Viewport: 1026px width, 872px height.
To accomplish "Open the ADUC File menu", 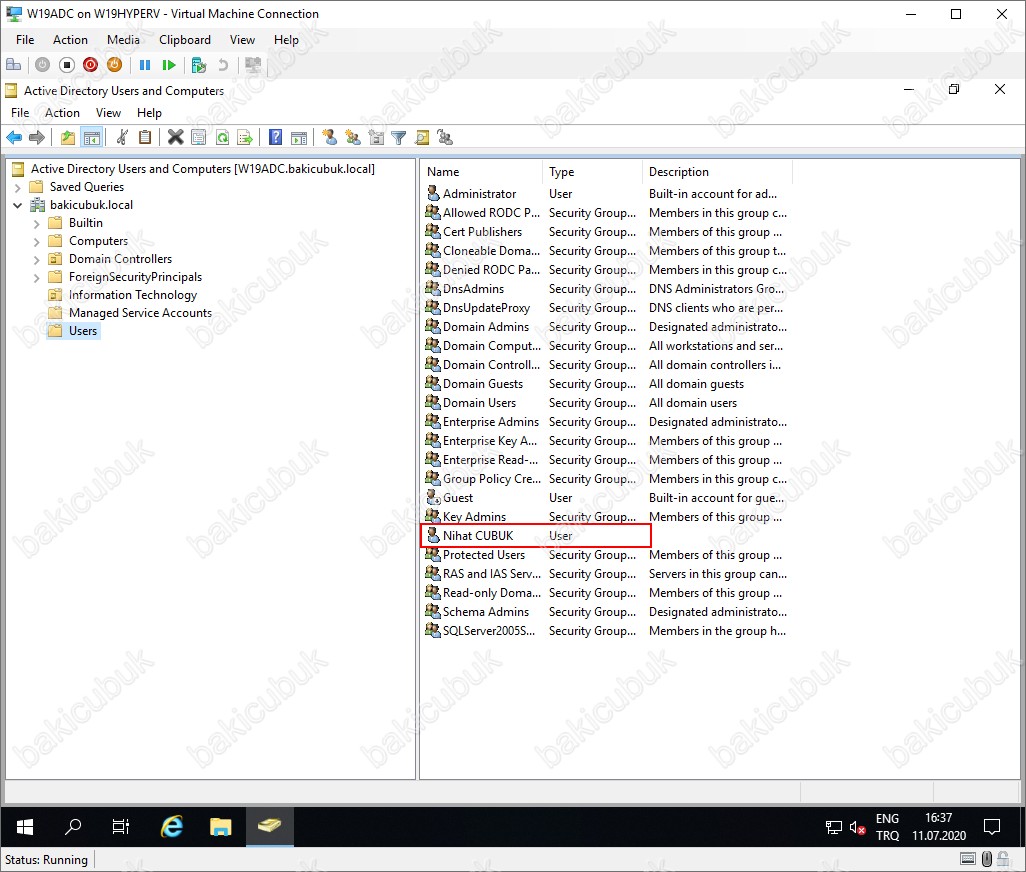I will pyautogui.click(x=20, y=113).
